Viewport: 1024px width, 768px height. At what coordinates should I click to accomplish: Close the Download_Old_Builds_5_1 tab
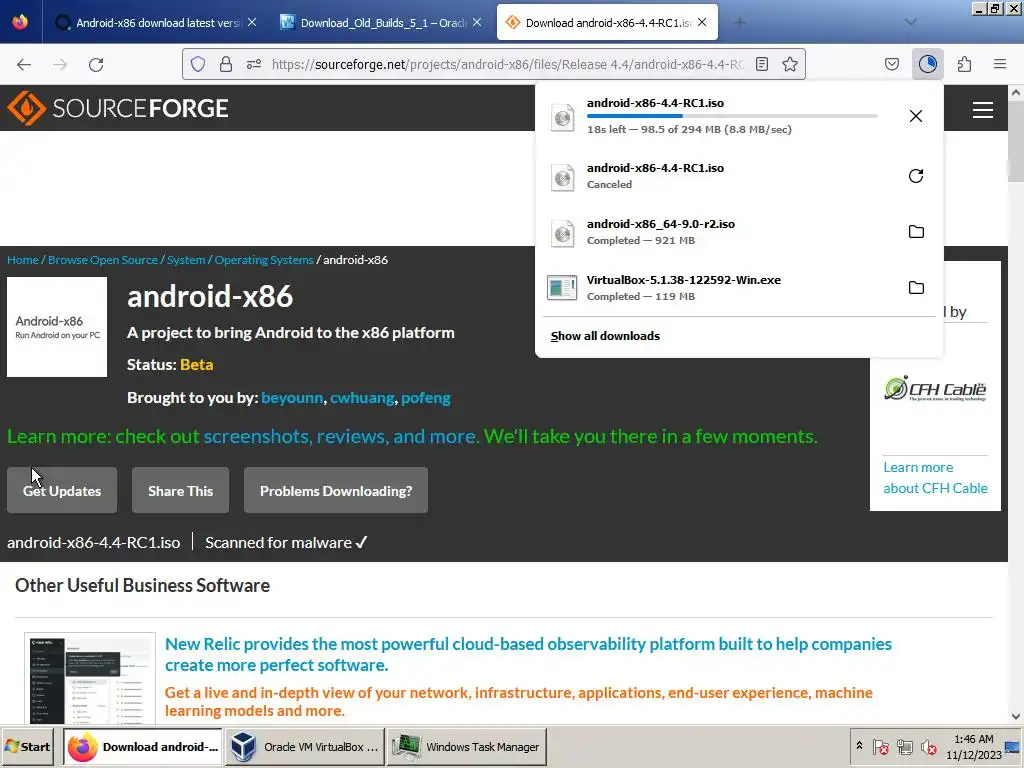click(x=477, y=22)
